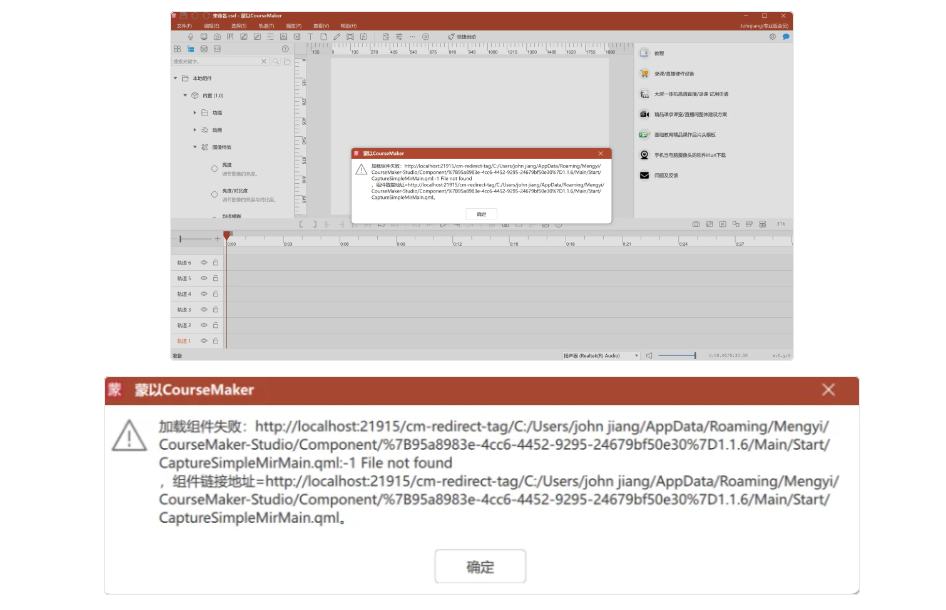Click the John jiang account label

point(764,26)
